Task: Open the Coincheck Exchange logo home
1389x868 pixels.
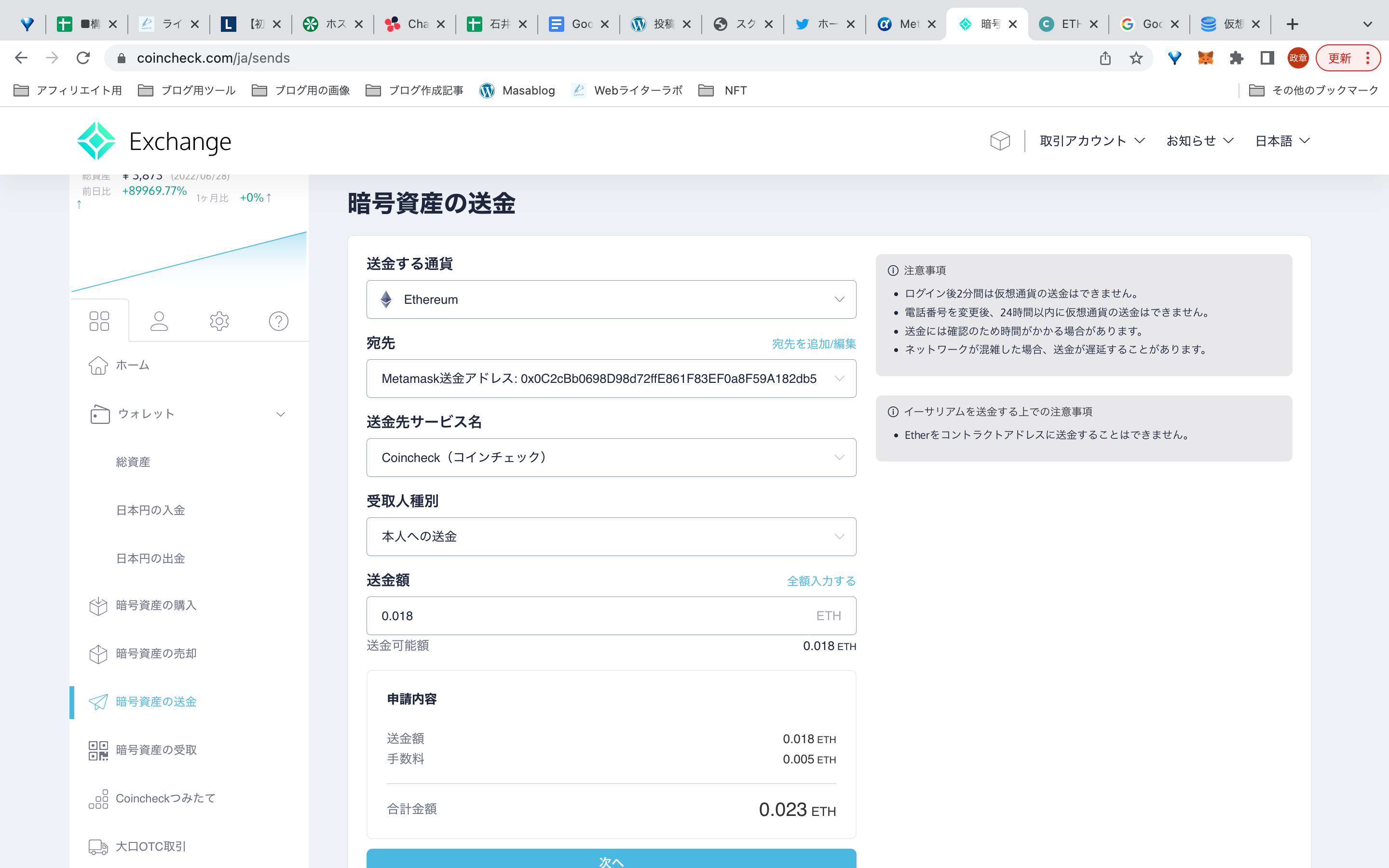Action: (x=154, y=141)
